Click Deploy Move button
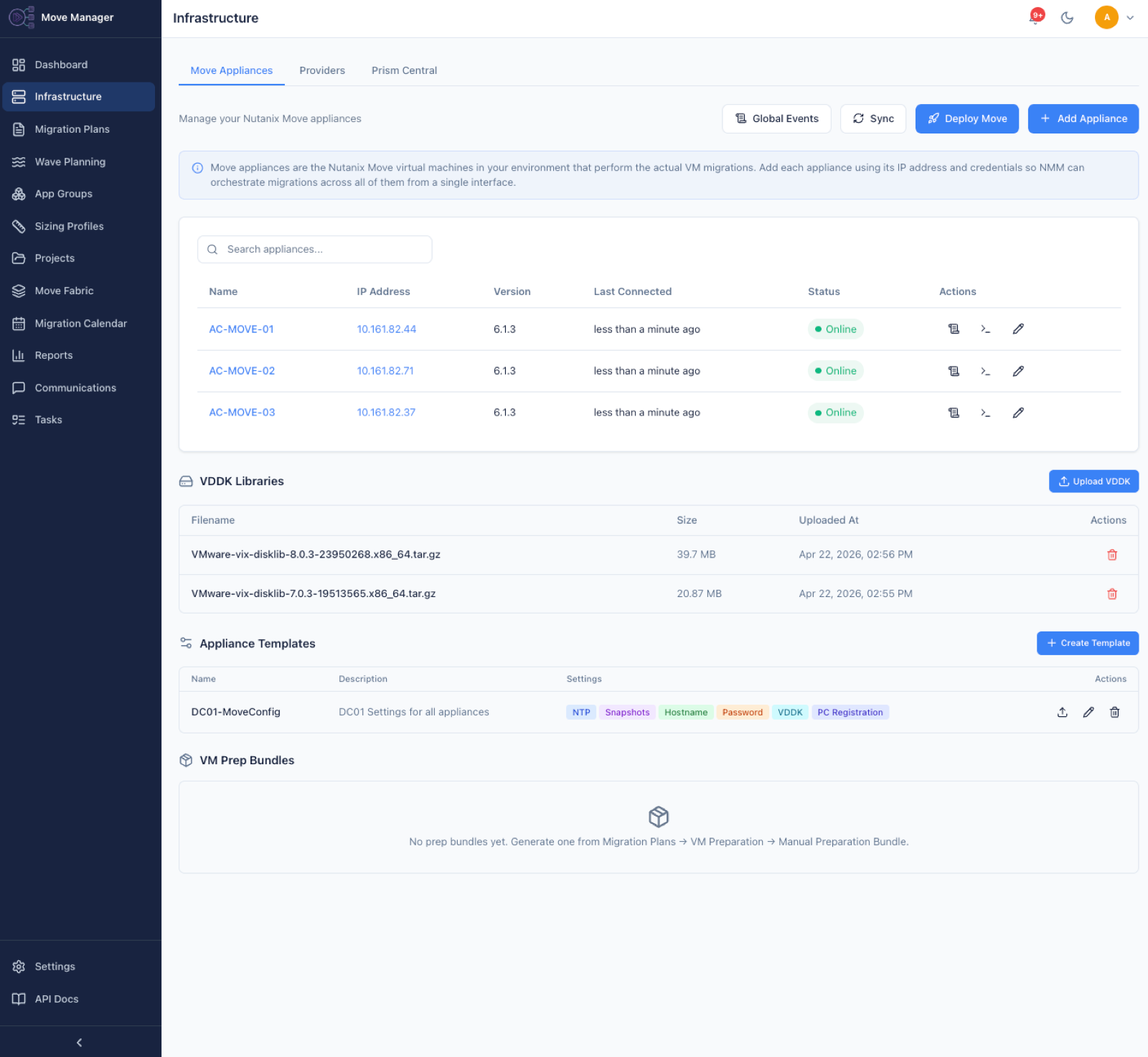The image size is (1148, 1057). click(967, 118)
